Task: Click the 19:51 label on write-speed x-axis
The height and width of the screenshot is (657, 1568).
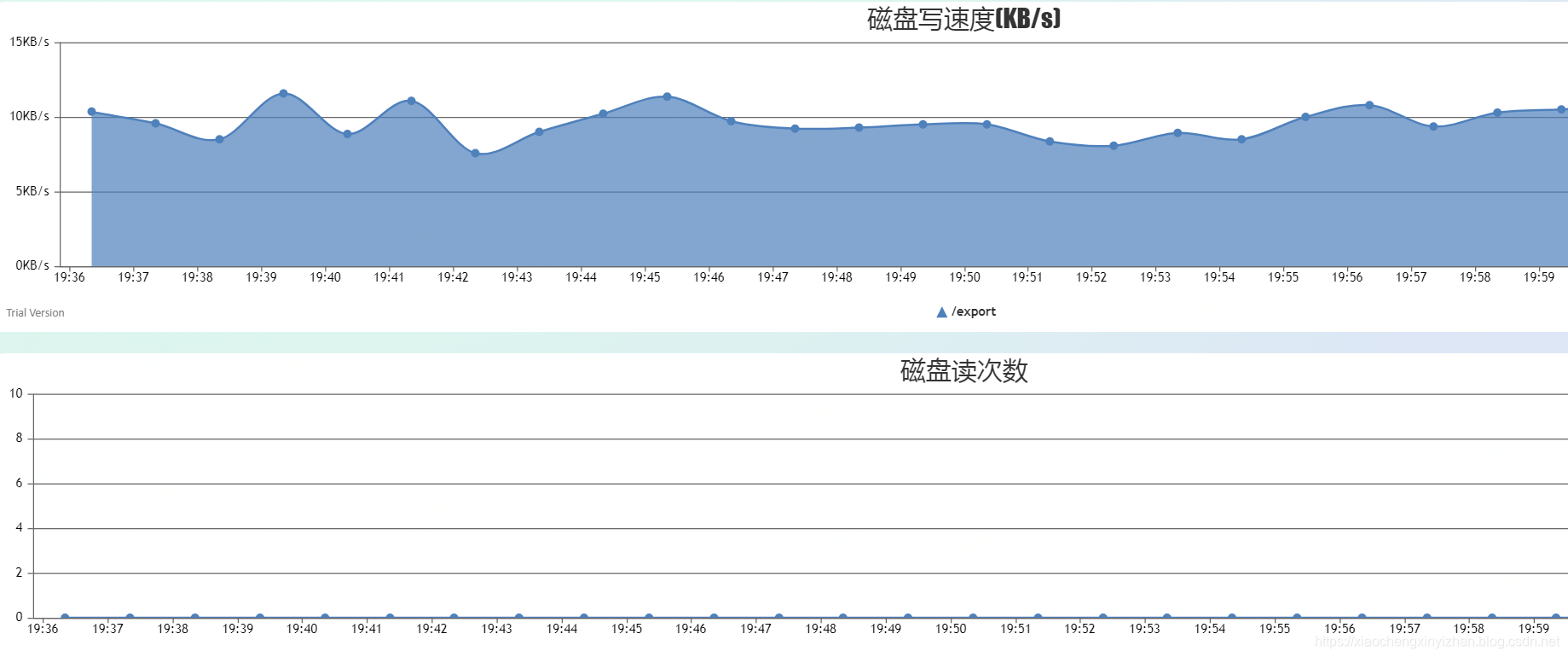Action: pyautogui.click(x=1027, y=277)
